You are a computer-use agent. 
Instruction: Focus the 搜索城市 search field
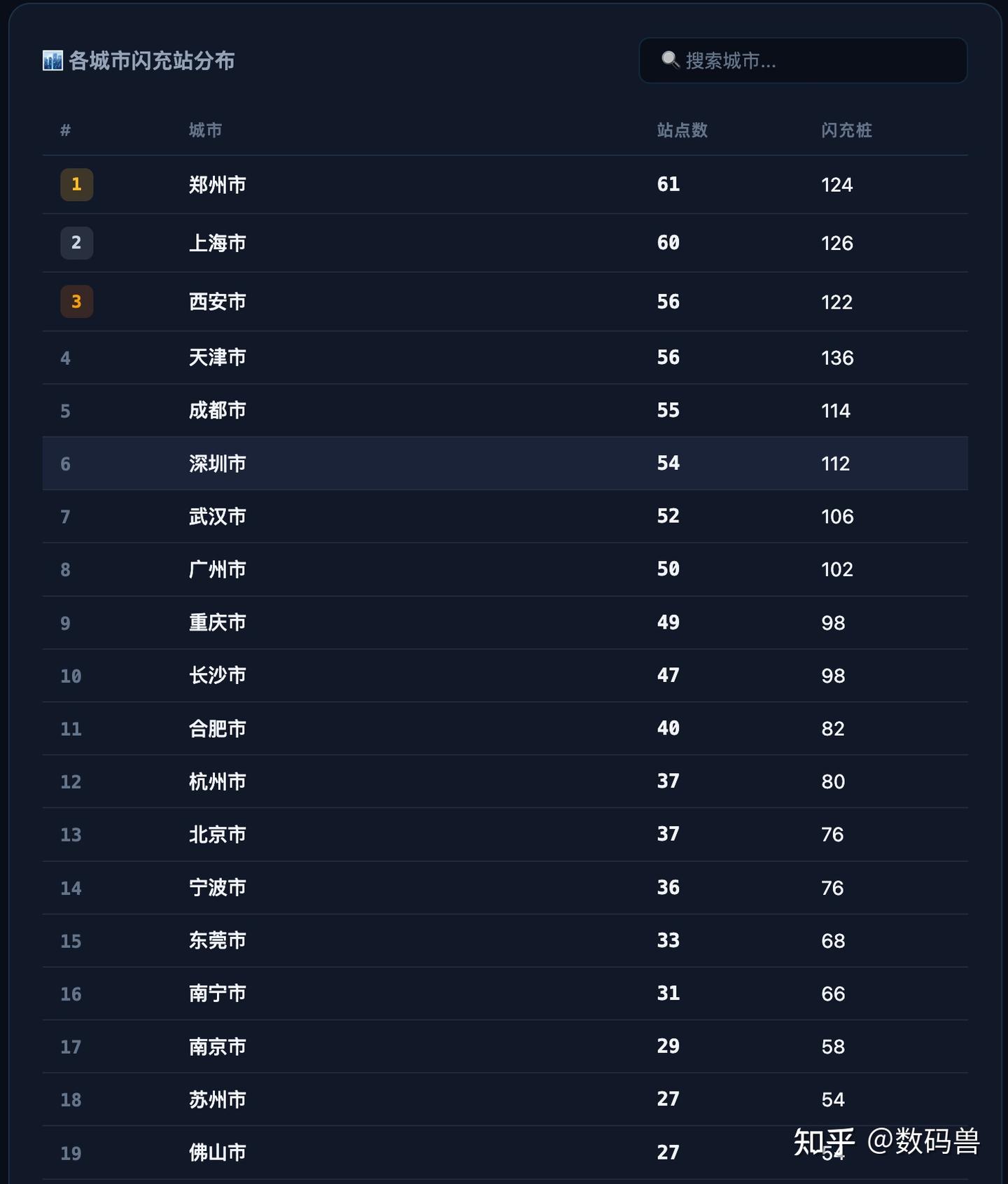(x=803, y=60)
